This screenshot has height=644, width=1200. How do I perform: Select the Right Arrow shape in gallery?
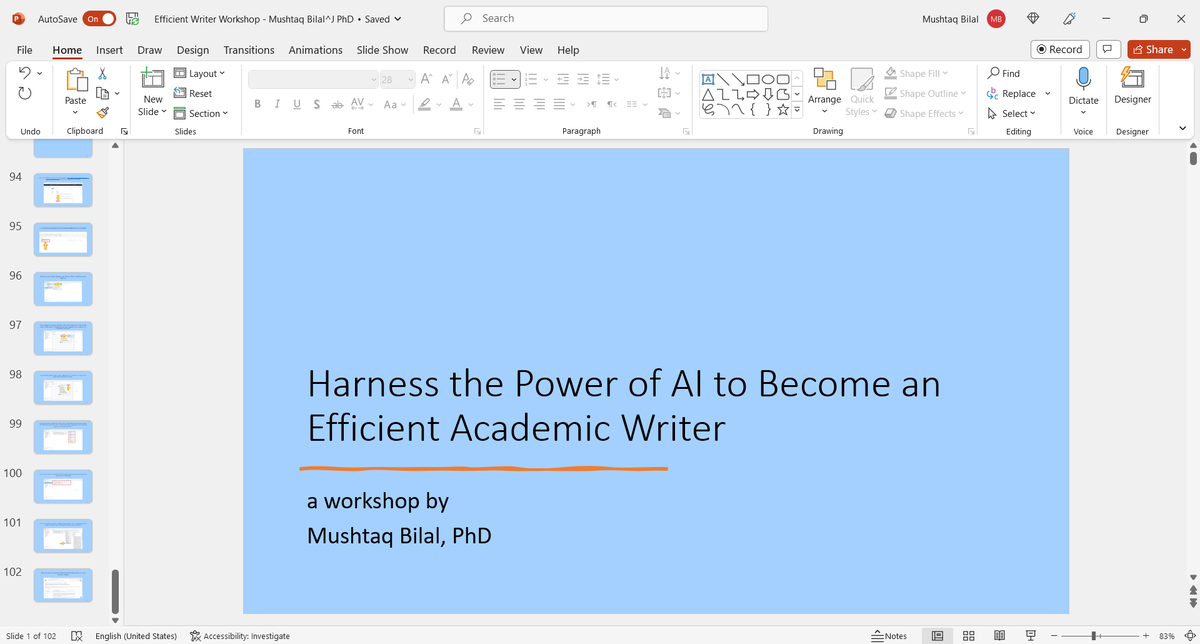(x=752, y=94)
